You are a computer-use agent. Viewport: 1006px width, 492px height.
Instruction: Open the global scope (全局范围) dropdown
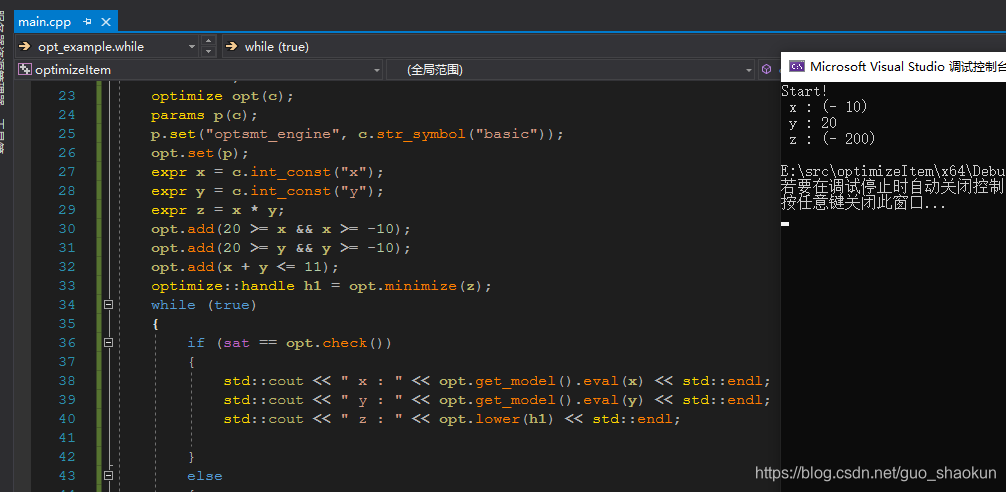[x=571, y=70]
